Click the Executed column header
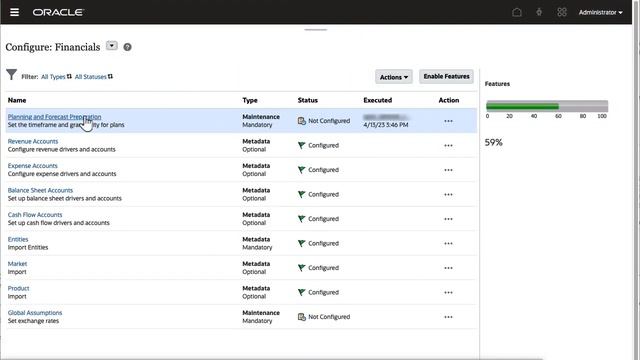 (378, 100)
